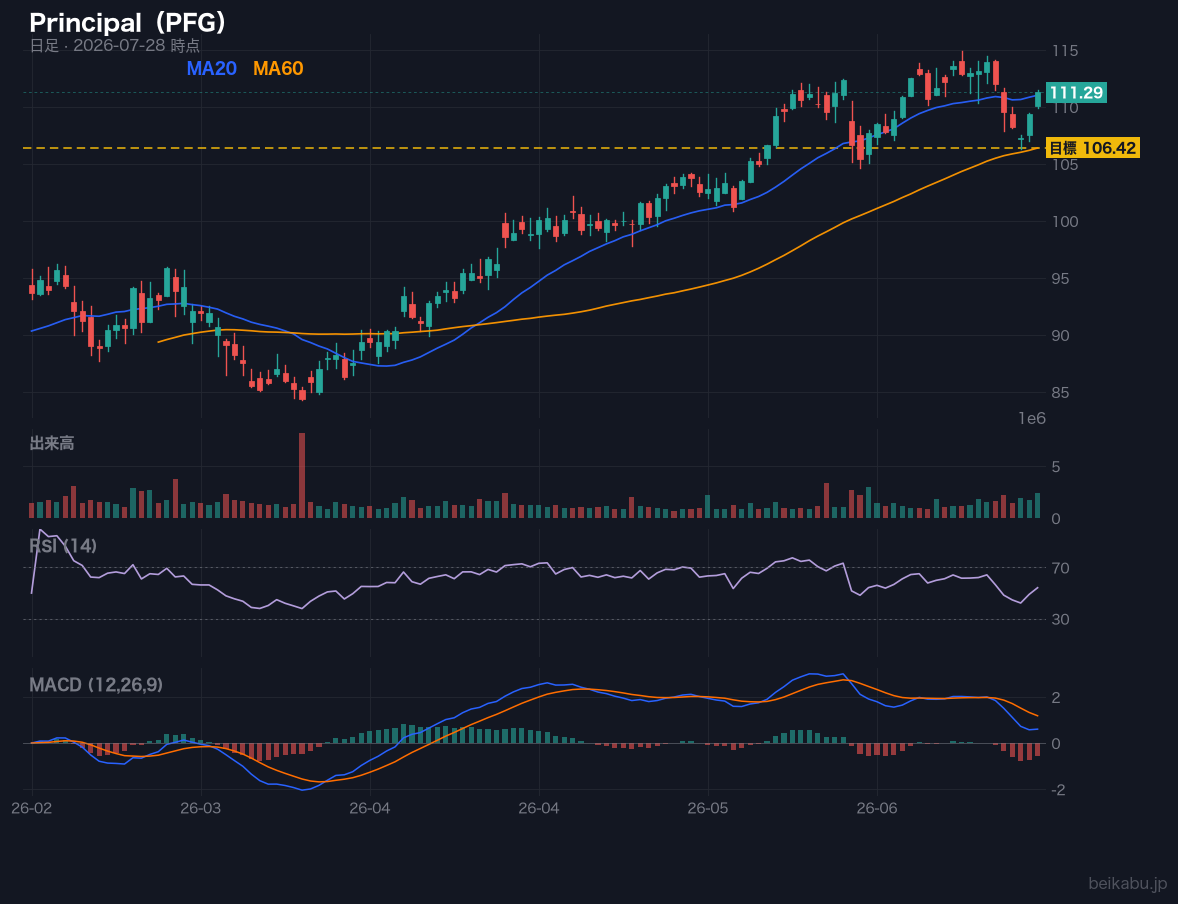
Task: Click the 100 price axis label
Action: 1065,222
